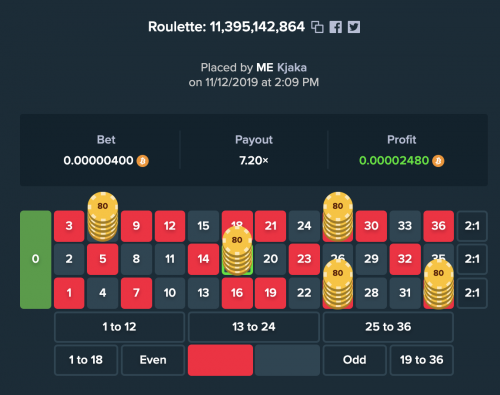Copy the bet ID link icon
The width and height of the screenshot is (500, 395).
tap(317, 27)
